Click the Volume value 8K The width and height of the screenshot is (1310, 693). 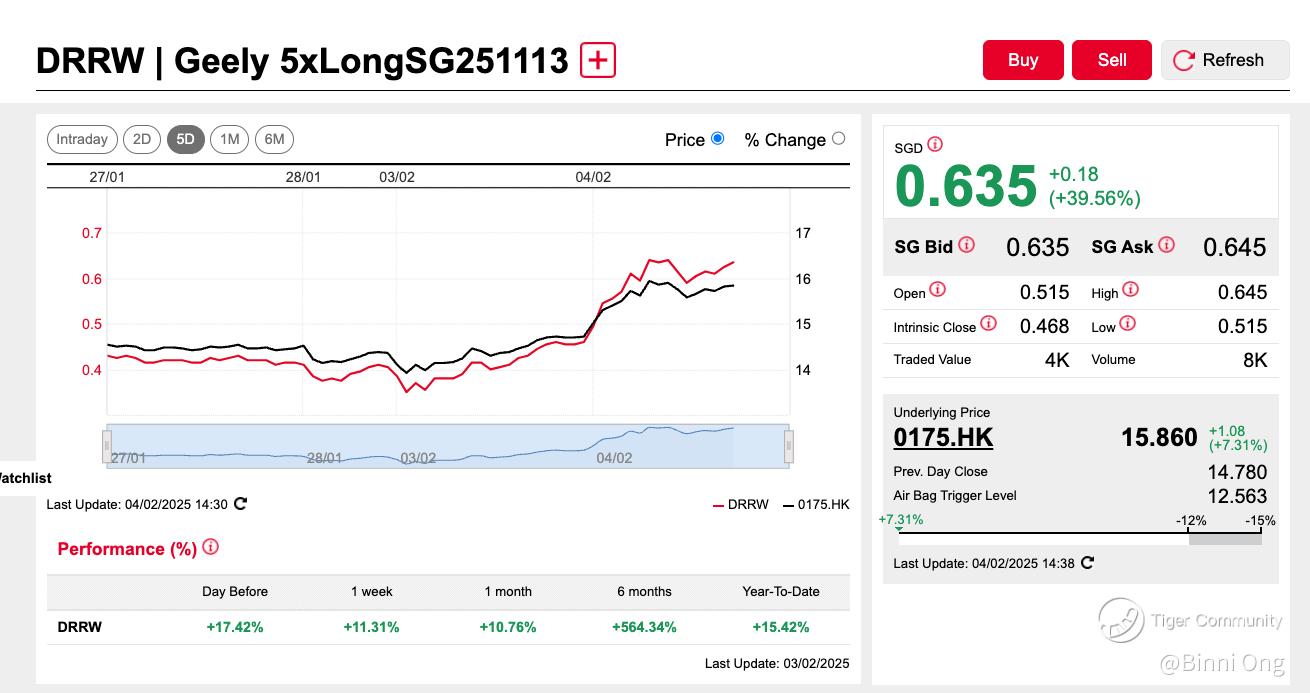point(1255,360)
